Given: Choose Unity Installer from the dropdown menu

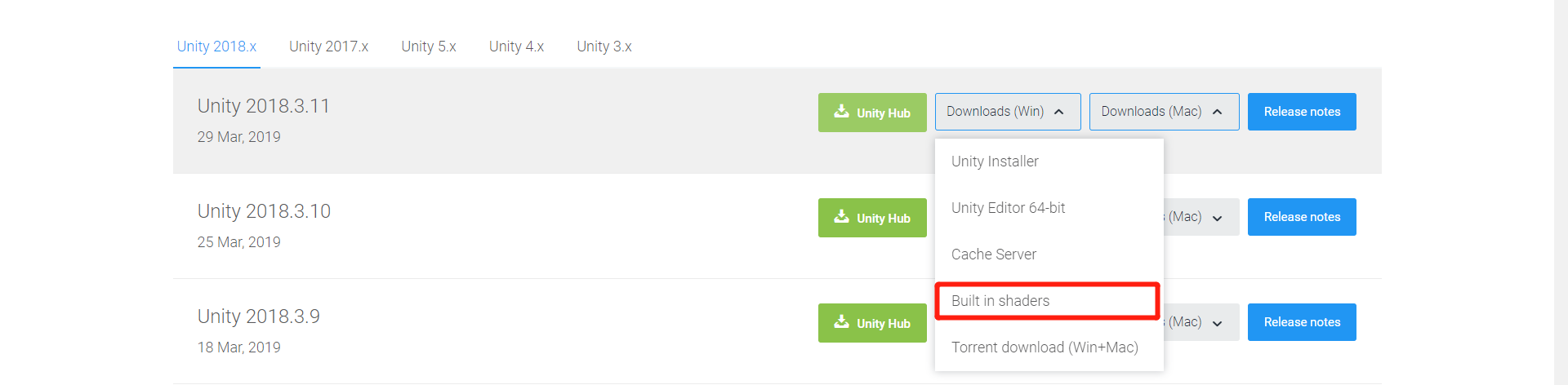Looking at the screenshot, I should tap(995, 162).
